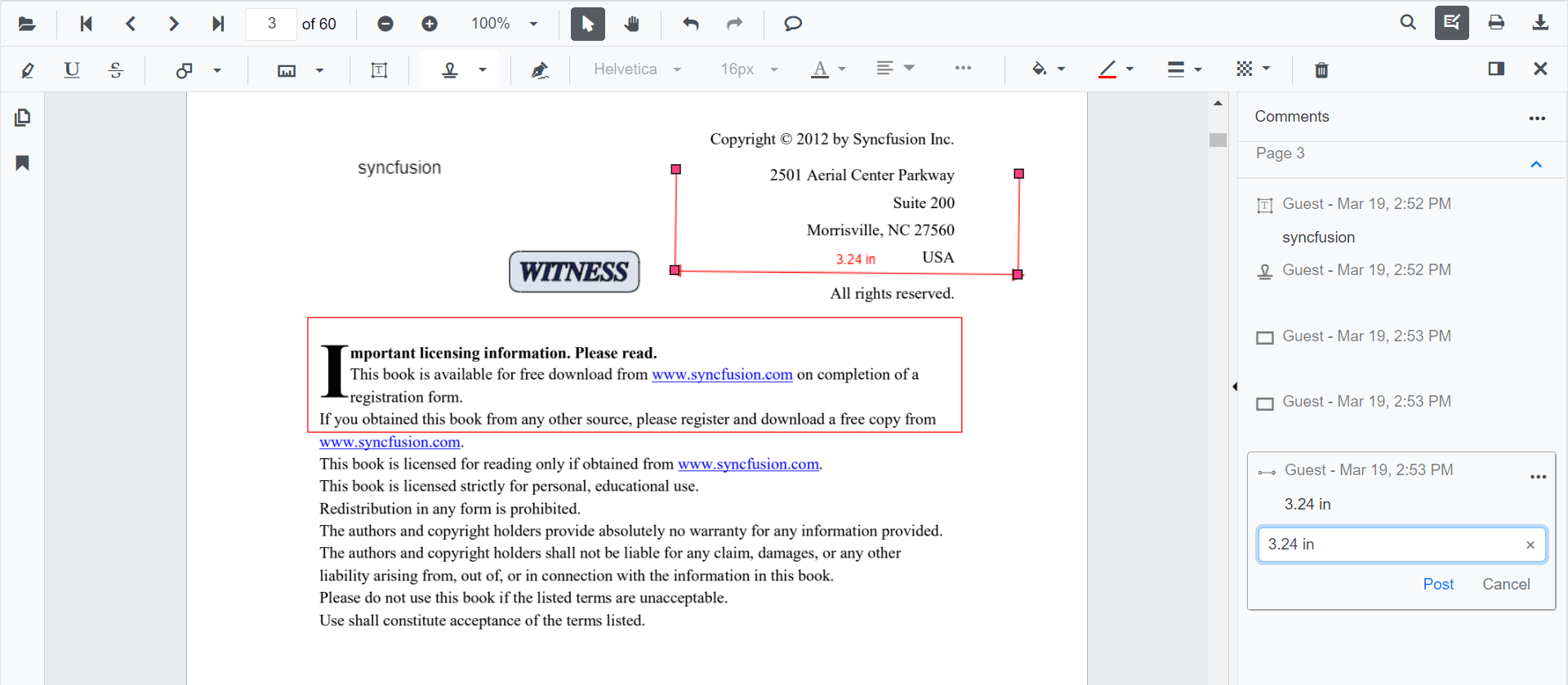The width and height of the screenshot is (1568, 685).
Task: Select the free text annotation tool
Action: pyautogui.click(x=379, y=70)
